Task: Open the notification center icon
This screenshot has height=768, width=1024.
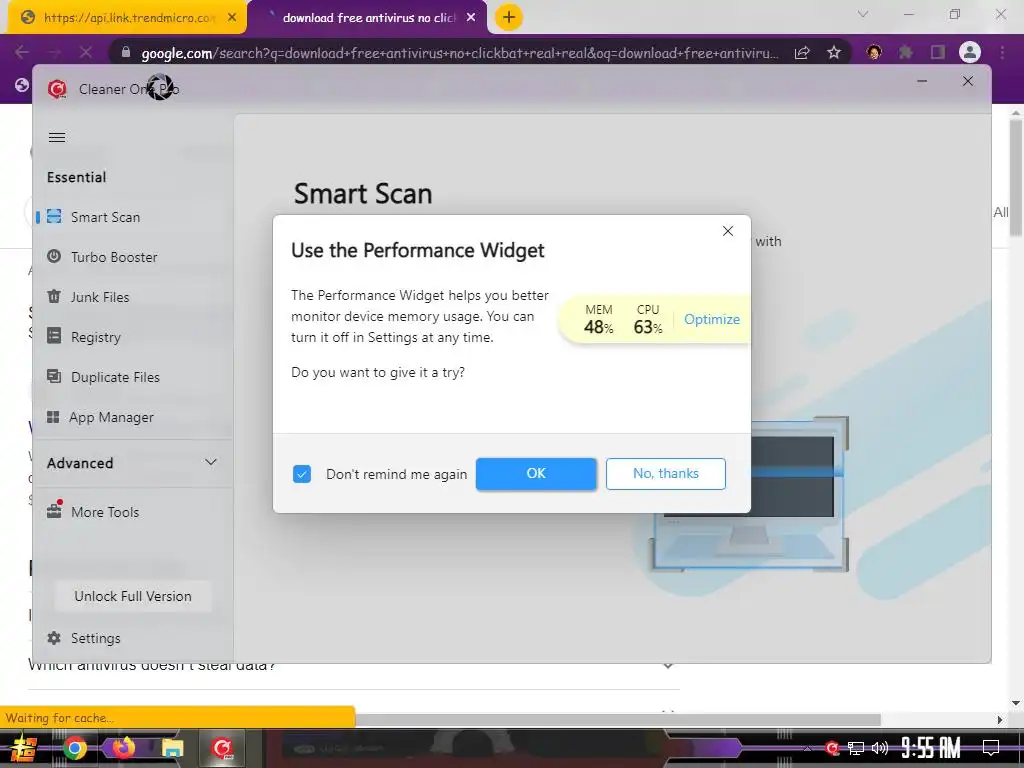Action: (991, 748)
